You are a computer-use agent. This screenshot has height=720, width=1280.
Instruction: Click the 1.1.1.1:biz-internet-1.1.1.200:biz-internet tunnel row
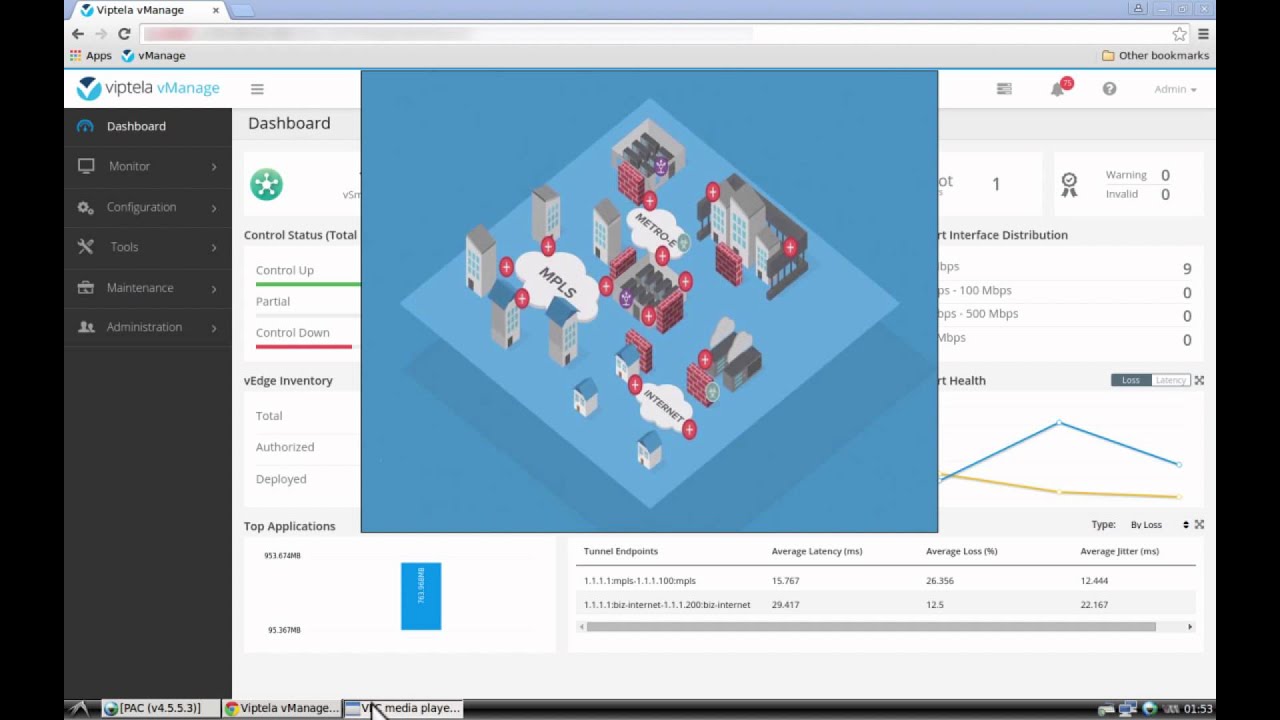click(886, 604)
